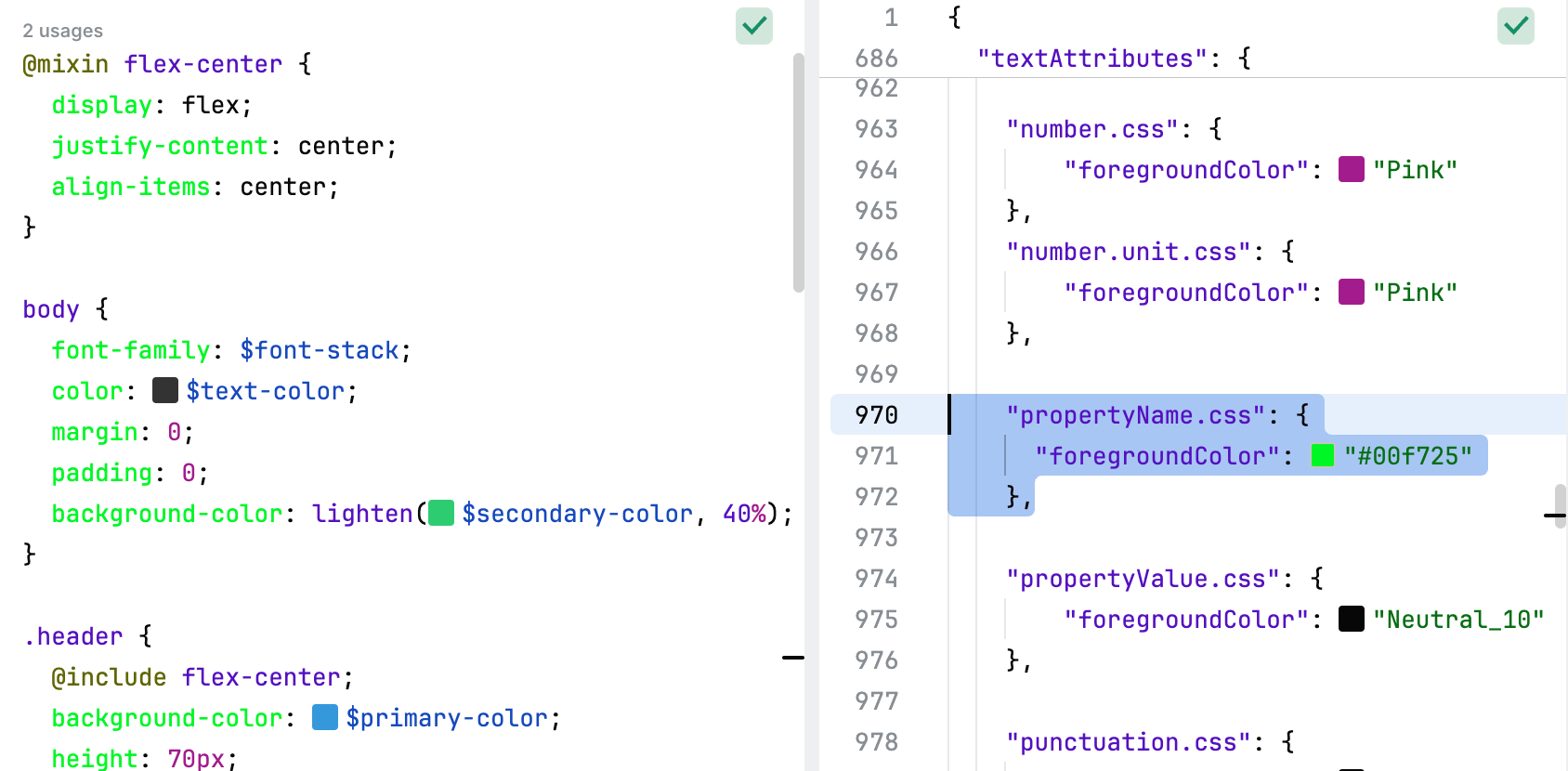Click the flex-center mixin name in its definition
This screenshot has height=771, width=1568.
coord(203,64)
